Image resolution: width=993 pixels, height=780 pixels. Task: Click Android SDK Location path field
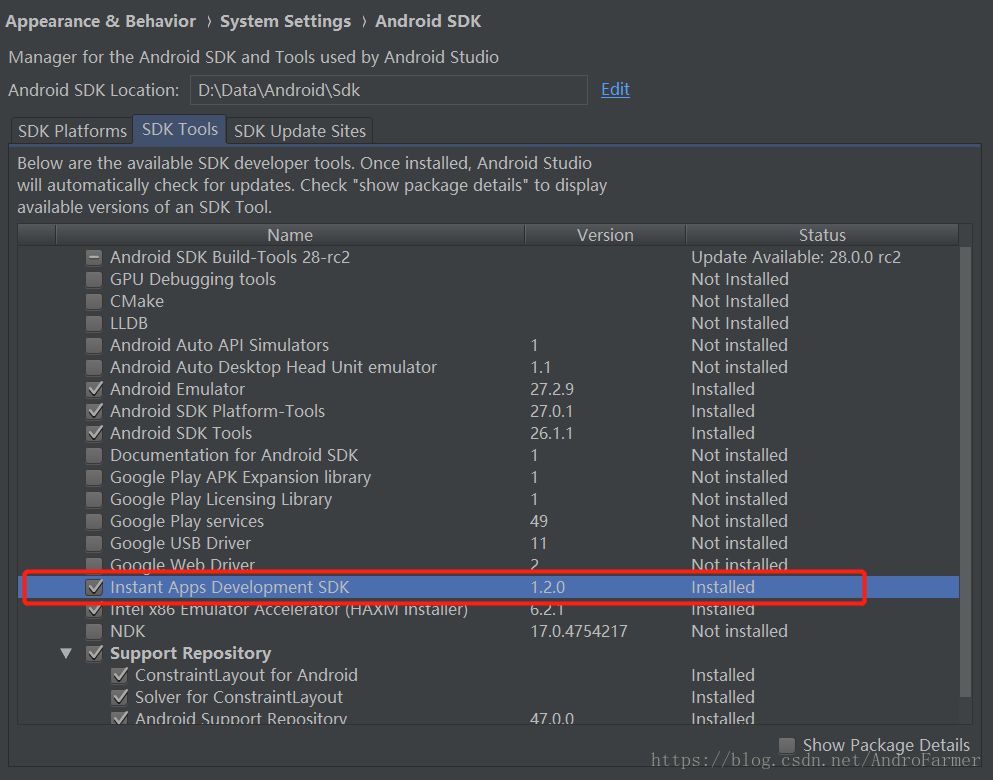pyautogui.click(x=389, y=90)
